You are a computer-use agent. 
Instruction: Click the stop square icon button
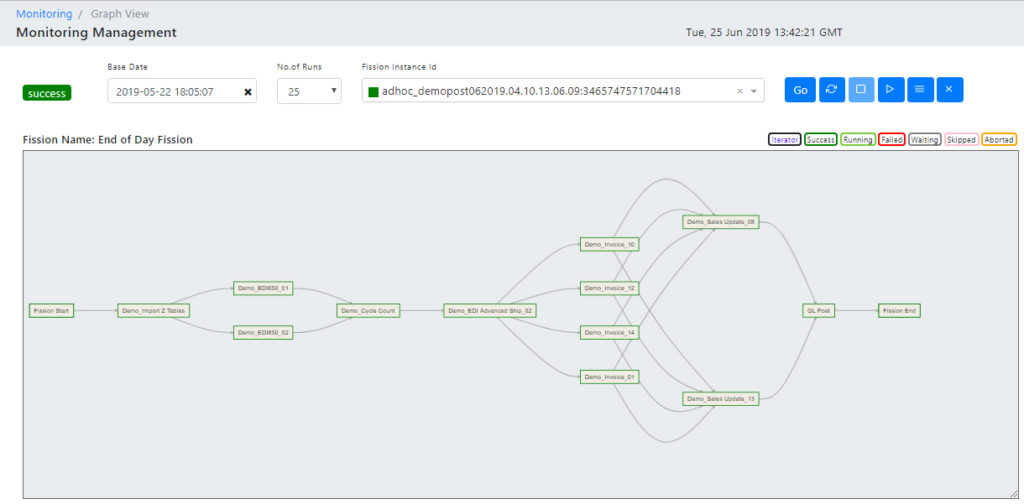[860, 90]
